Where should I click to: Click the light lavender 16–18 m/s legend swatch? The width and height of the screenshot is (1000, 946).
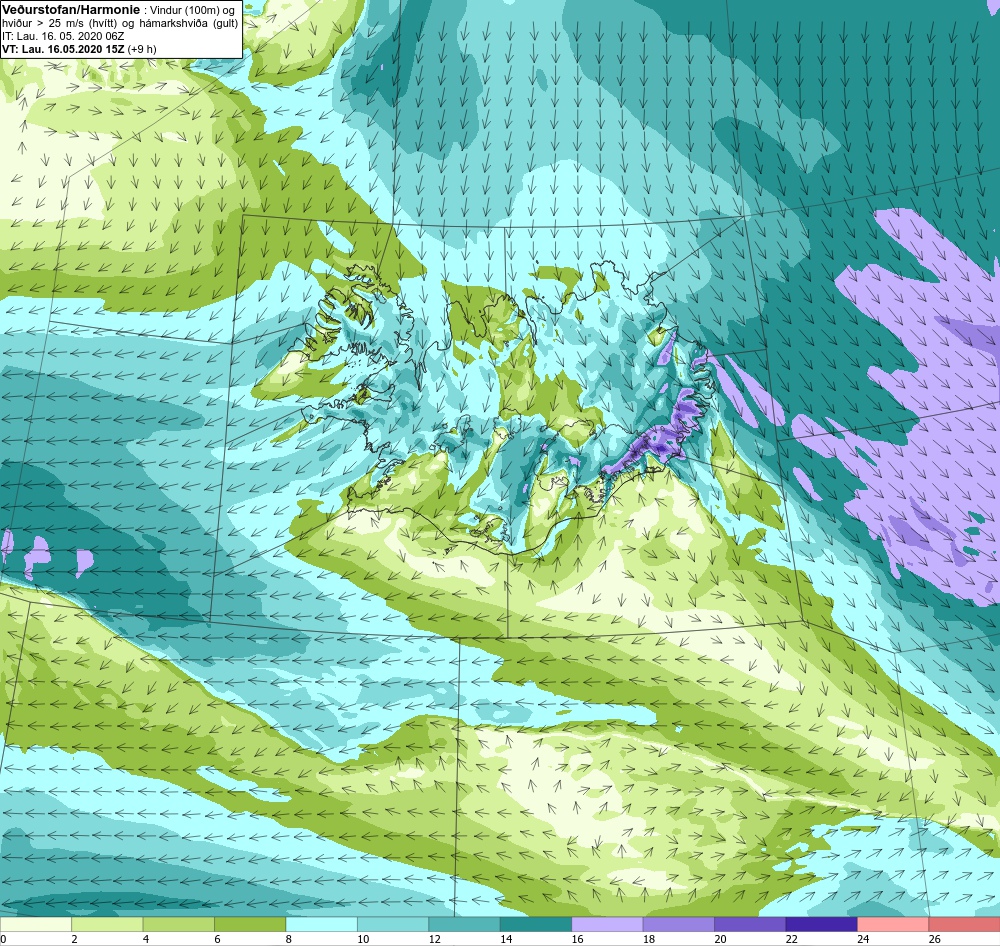[607, 924]
